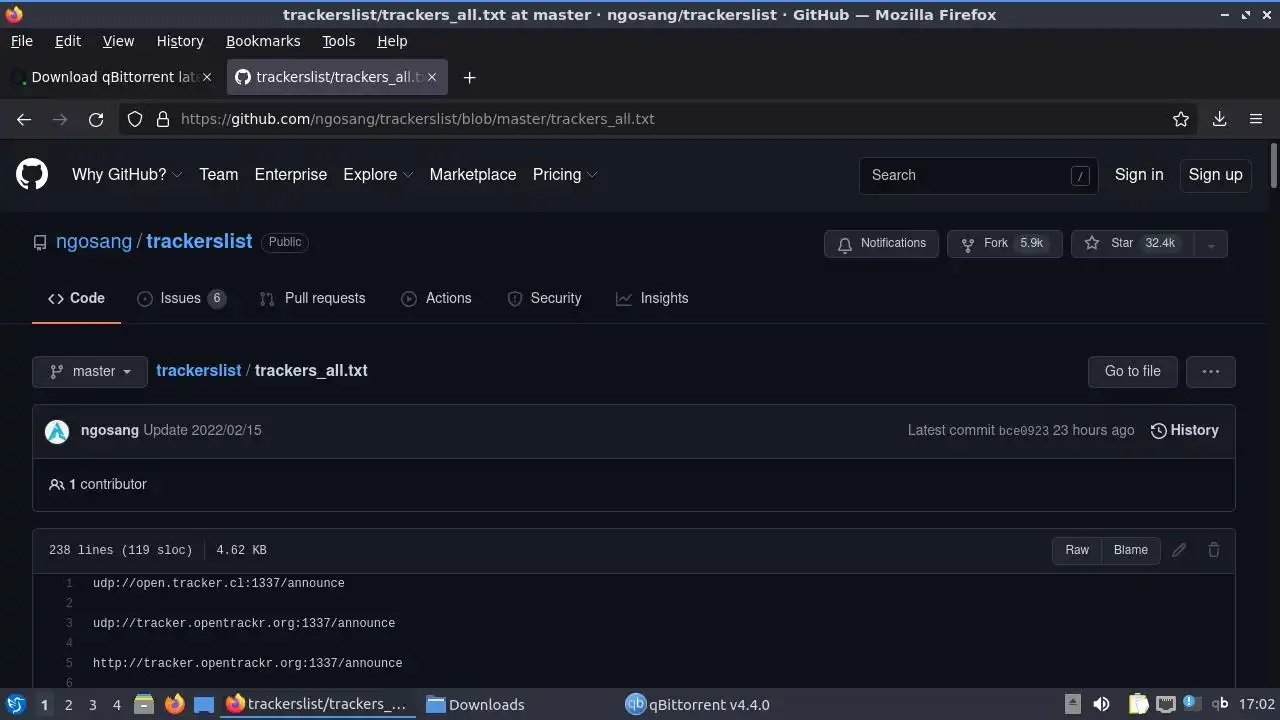
Task: Click the site security padlock icon
Action: pyautogui.click(x=163, y=119)
